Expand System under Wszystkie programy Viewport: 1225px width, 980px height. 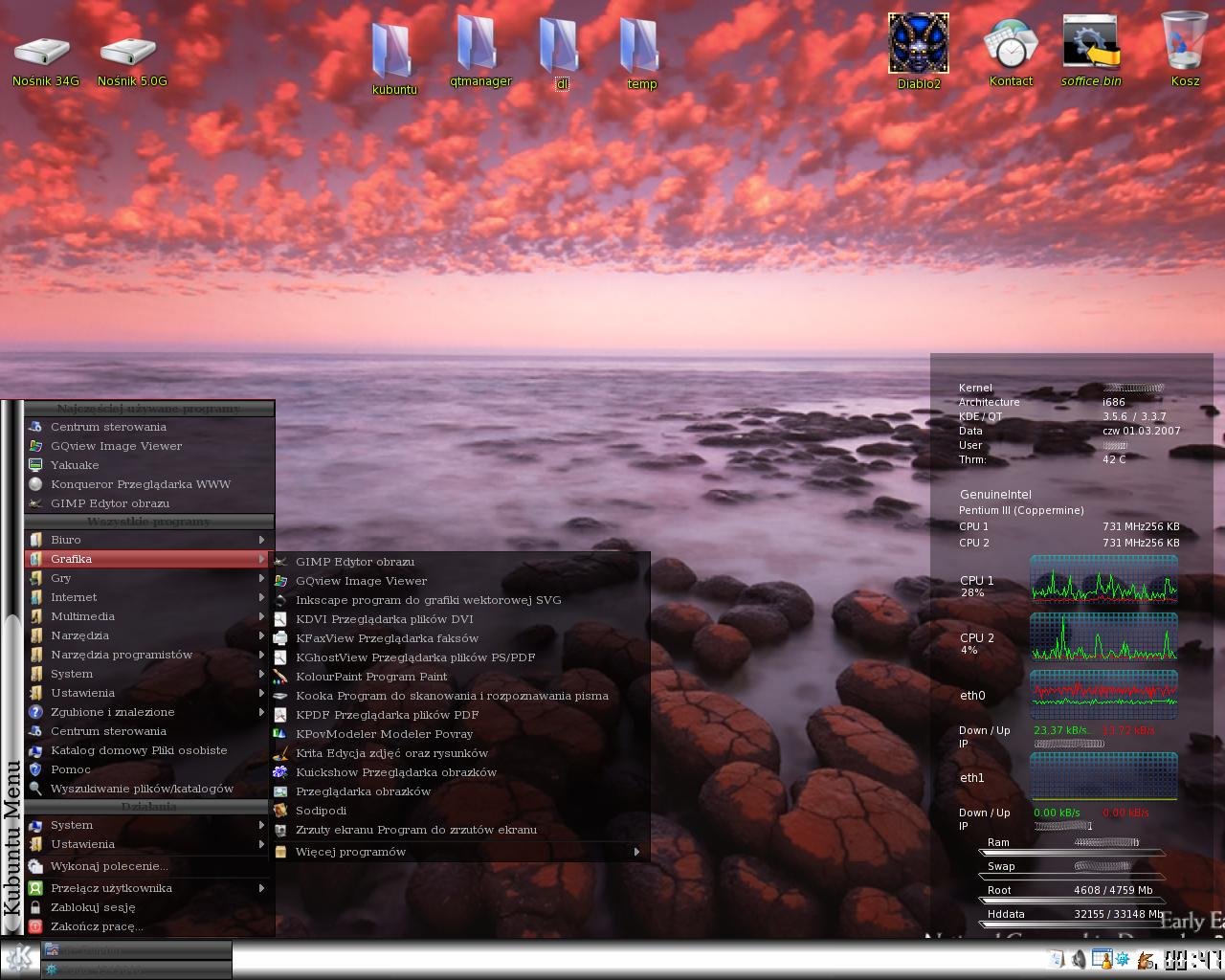(147, 674)
